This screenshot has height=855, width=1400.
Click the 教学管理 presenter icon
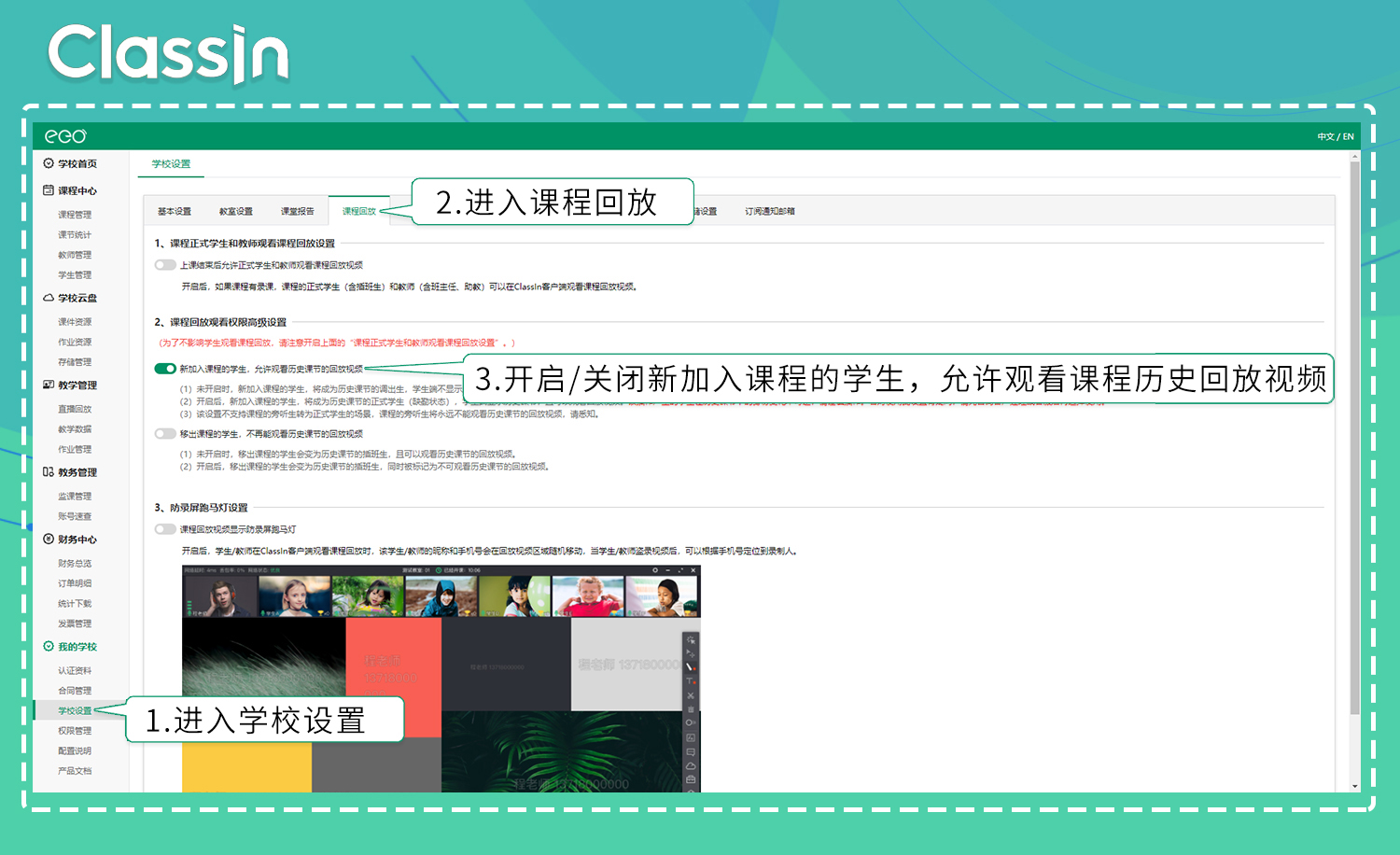tap(49, 385)
